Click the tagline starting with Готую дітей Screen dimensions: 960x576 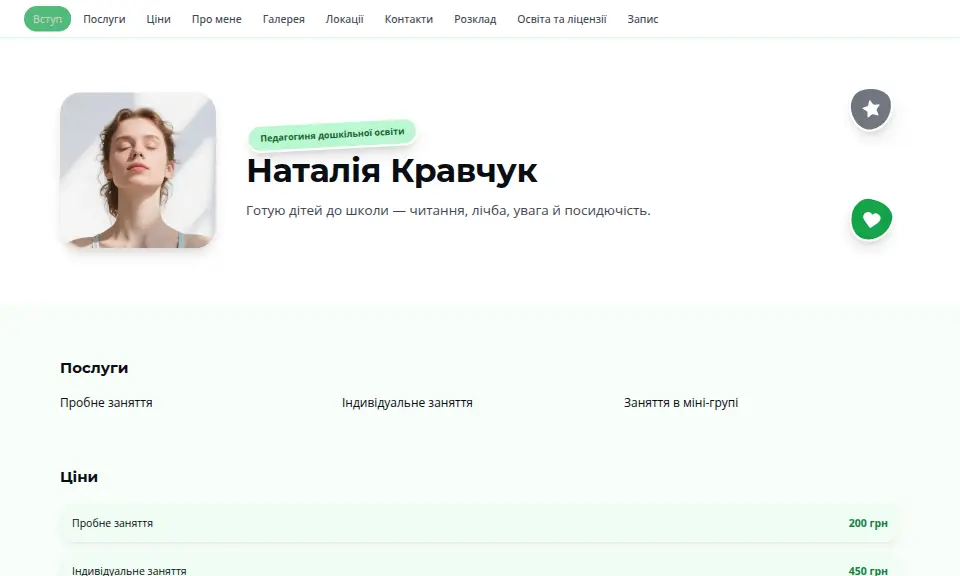click(448, 211)
